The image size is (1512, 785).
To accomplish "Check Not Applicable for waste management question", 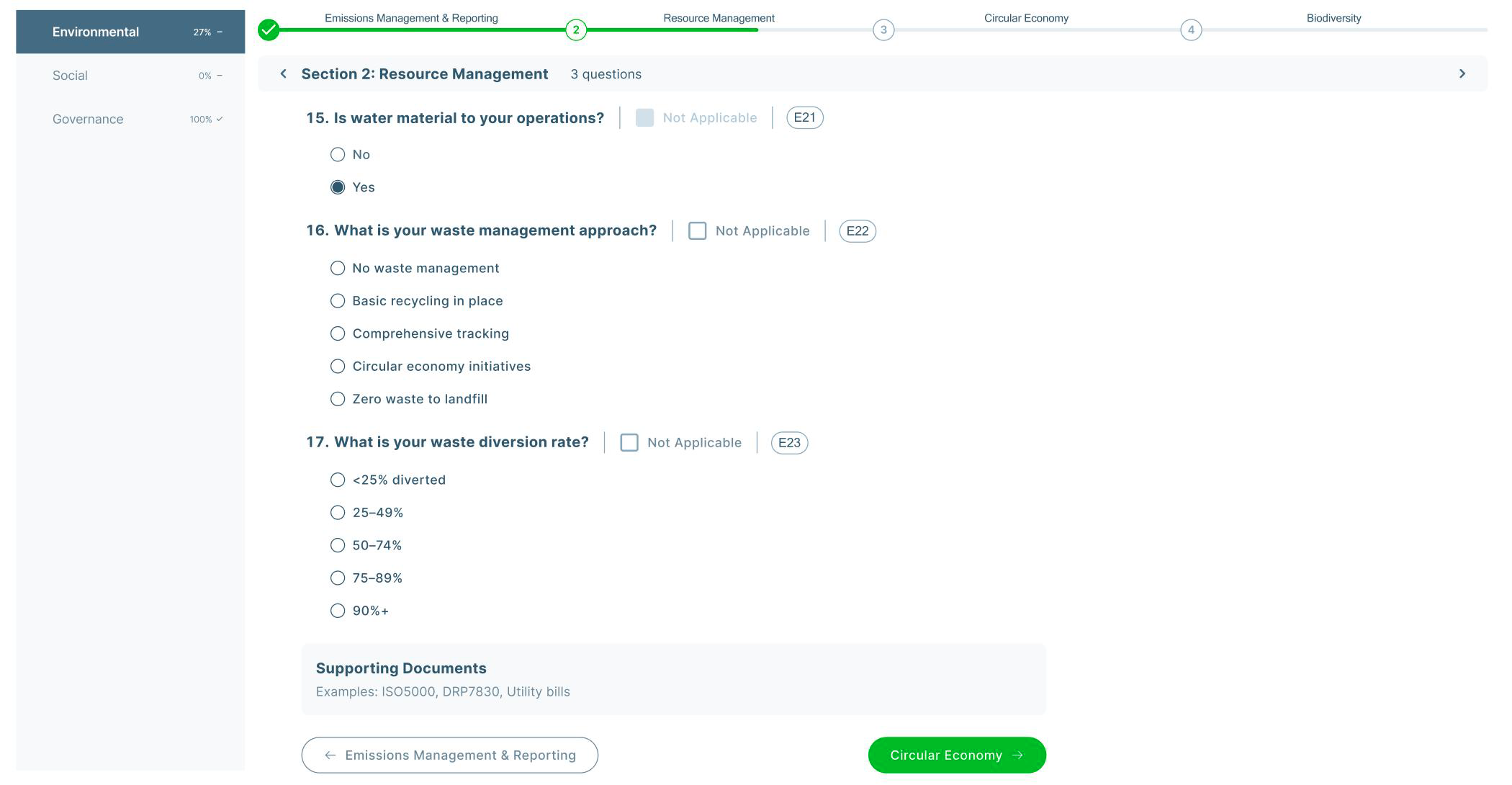I will [697, 231].
